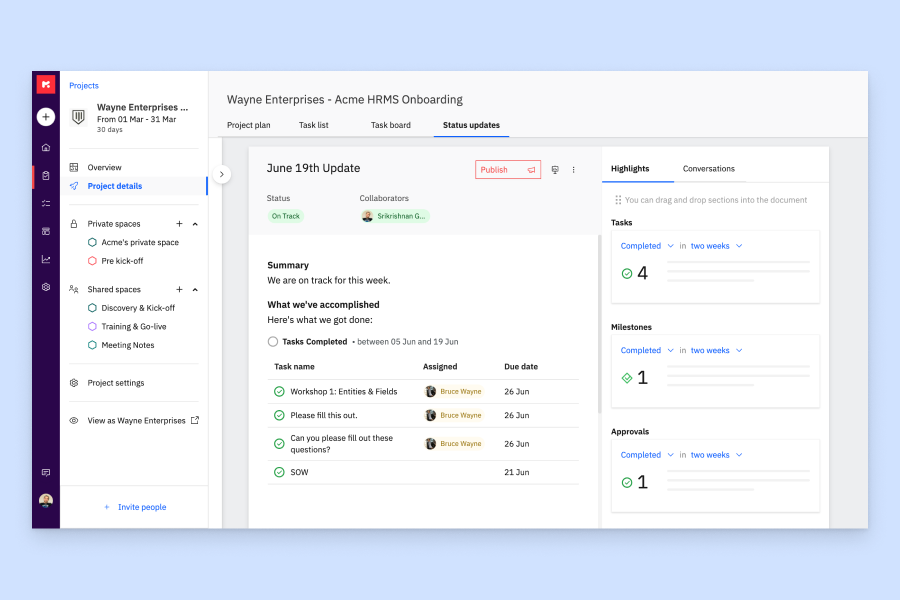
Task: Click the user profile avatar
Action: (46, 501)
